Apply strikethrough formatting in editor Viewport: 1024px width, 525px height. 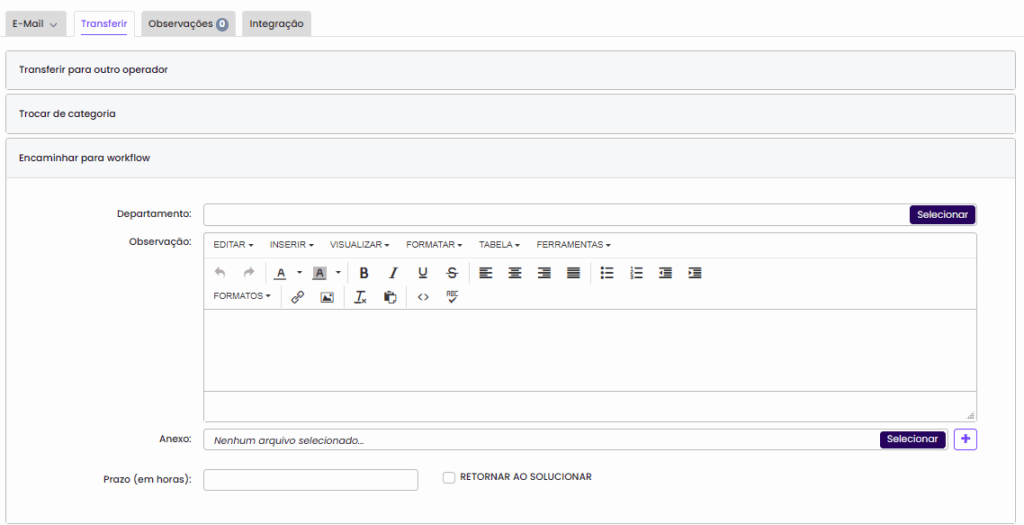pyautogui.click(x=452, y=273)
